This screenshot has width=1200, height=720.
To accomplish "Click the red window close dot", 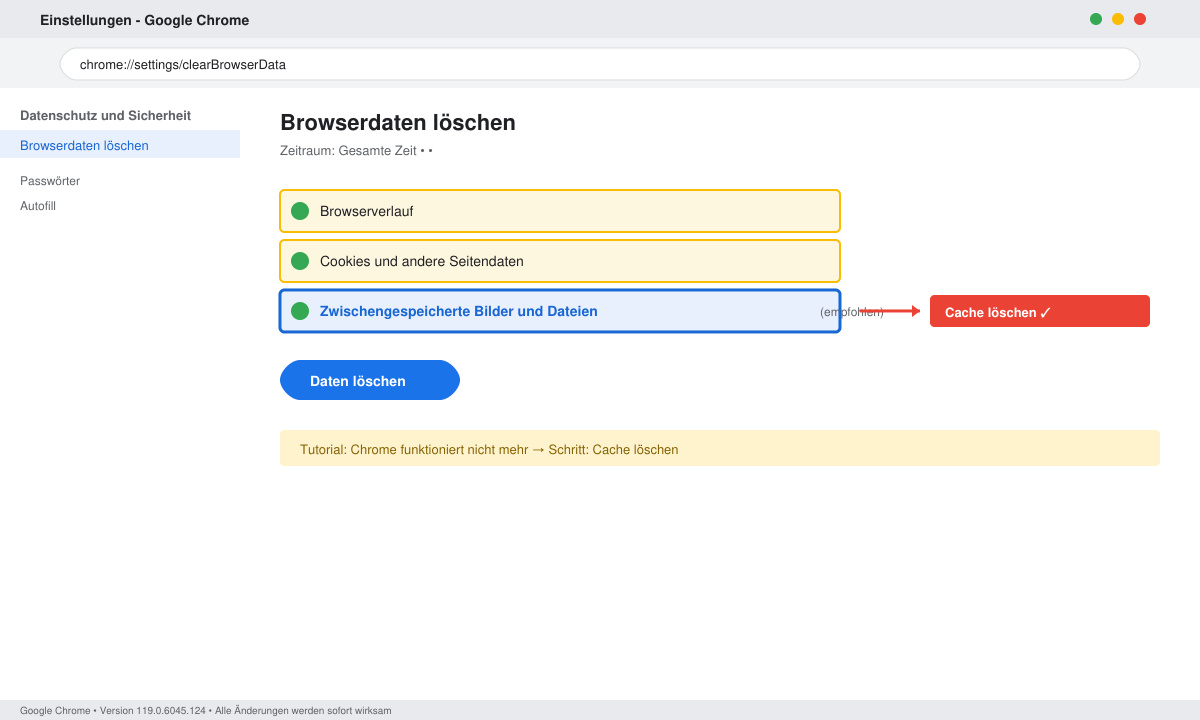I will click(1140, 19).
